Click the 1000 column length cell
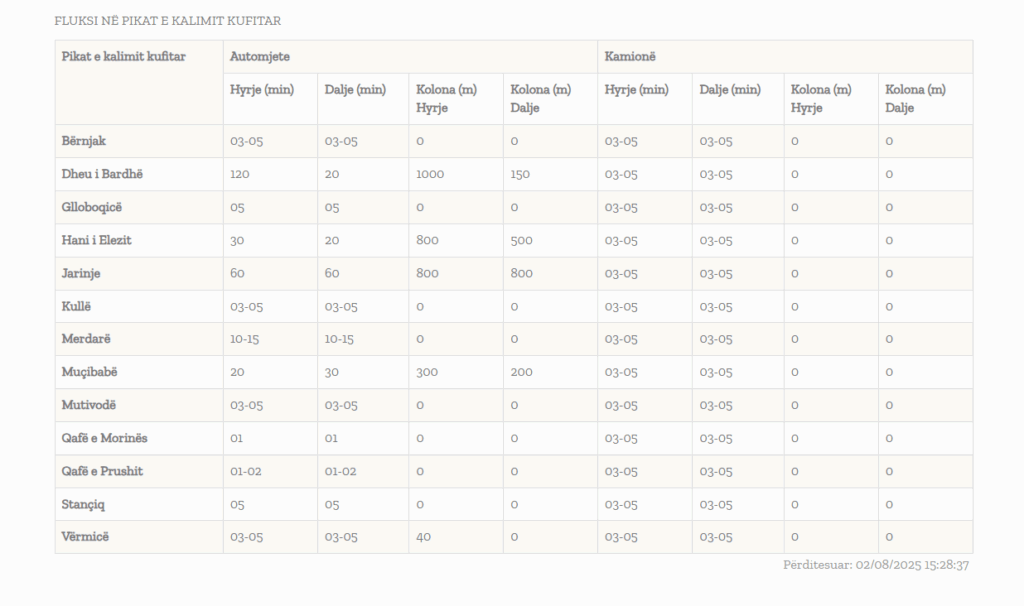The width and height of the screenshot is (1024, 606). 430,174
